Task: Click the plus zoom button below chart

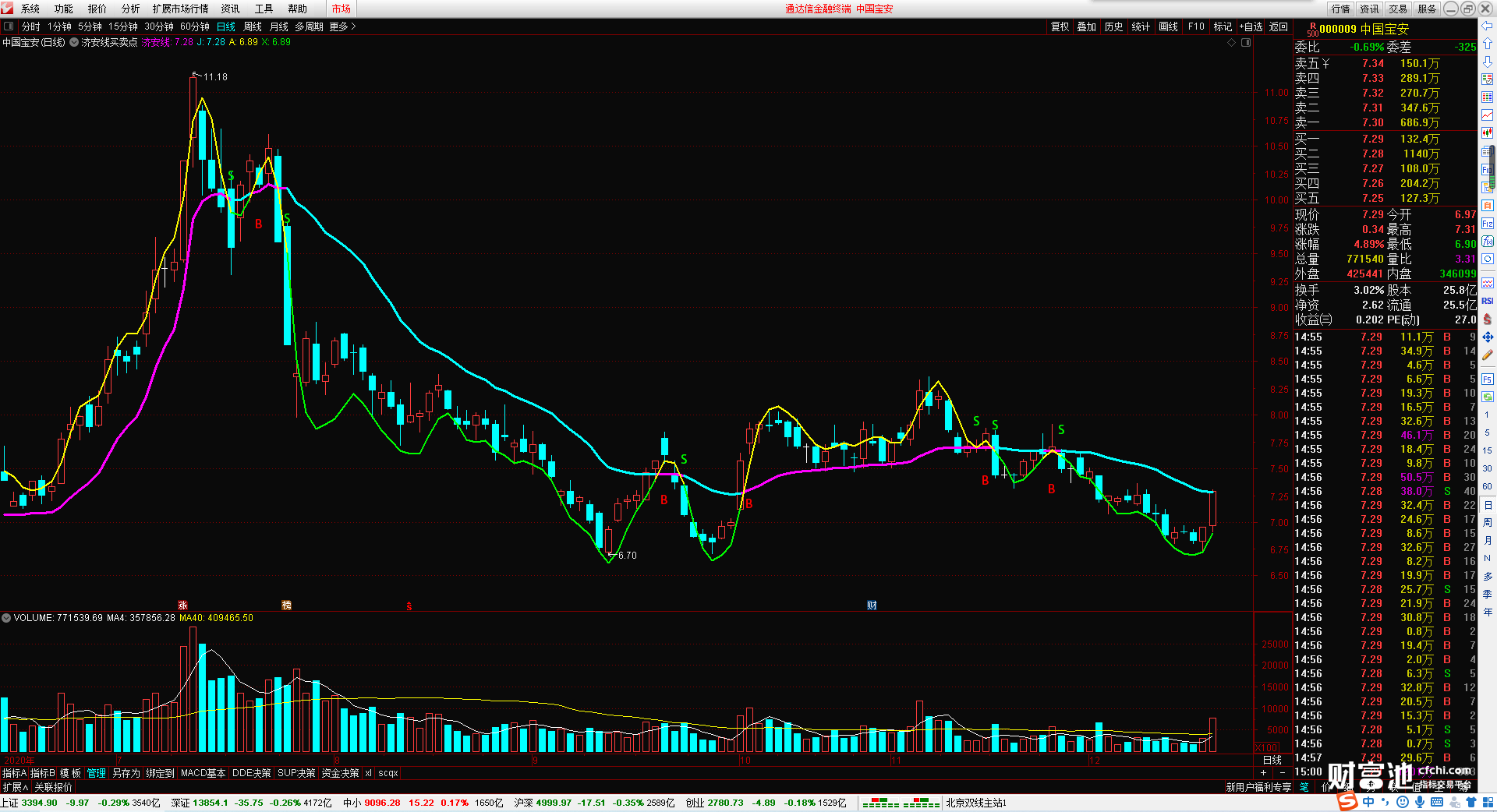Action: pos(1263,773)
